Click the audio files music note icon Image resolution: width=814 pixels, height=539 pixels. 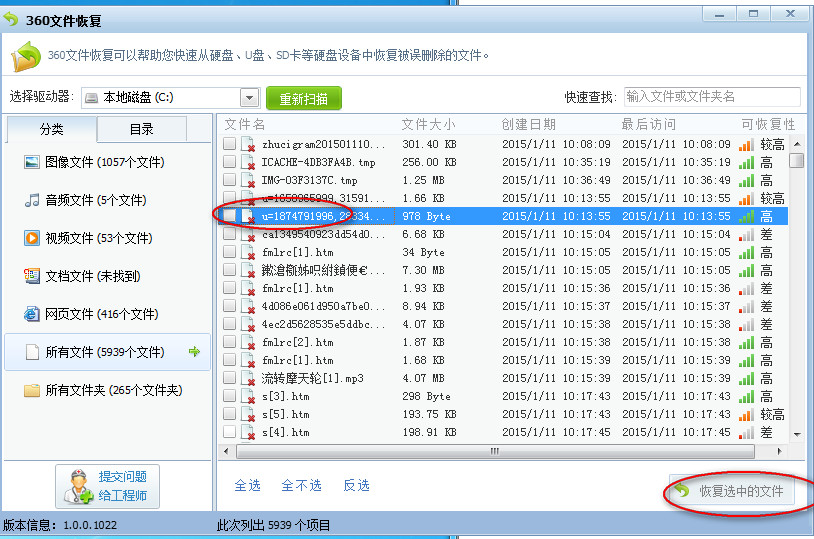coord(31,200)
